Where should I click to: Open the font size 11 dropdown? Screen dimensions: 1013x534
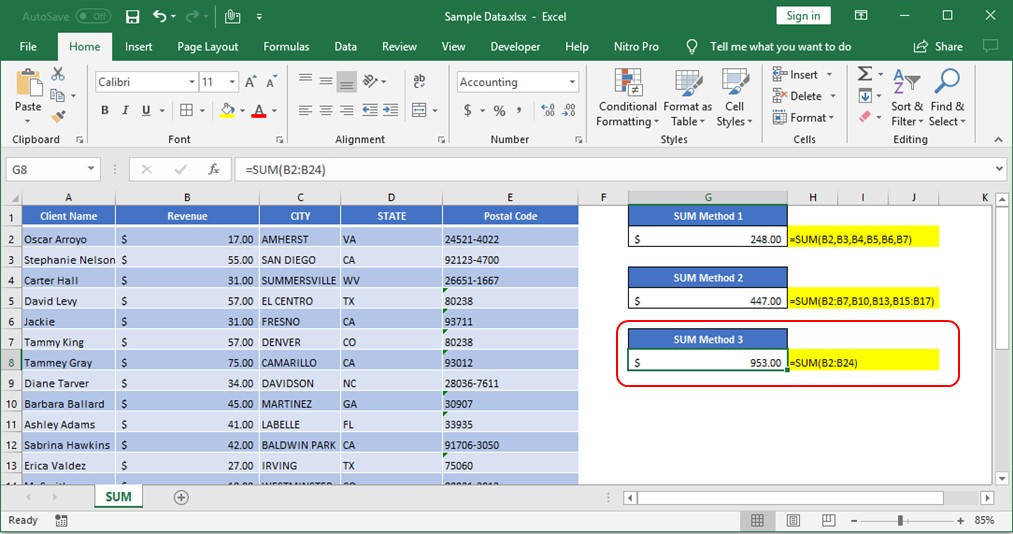[x=232, y=82]
